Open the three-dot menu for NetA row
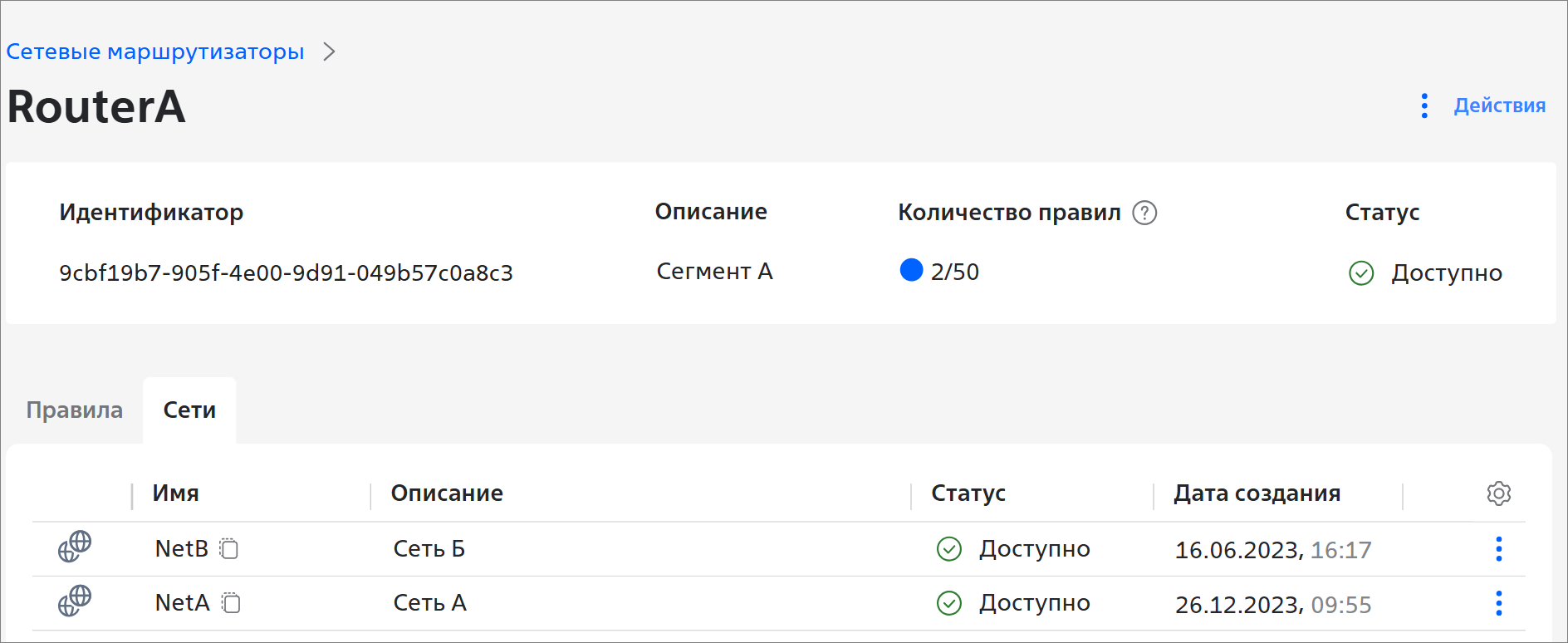This screenshot has width=1568, height=643. 1498,603
